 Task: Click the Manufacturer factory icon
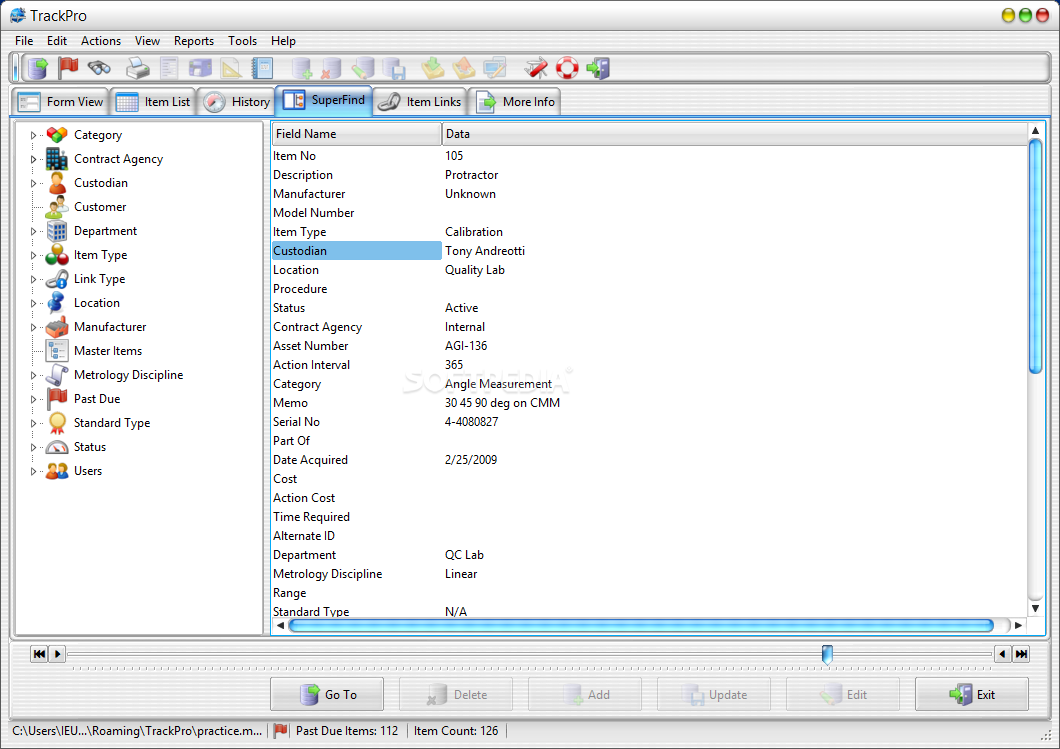click(57, 327)
